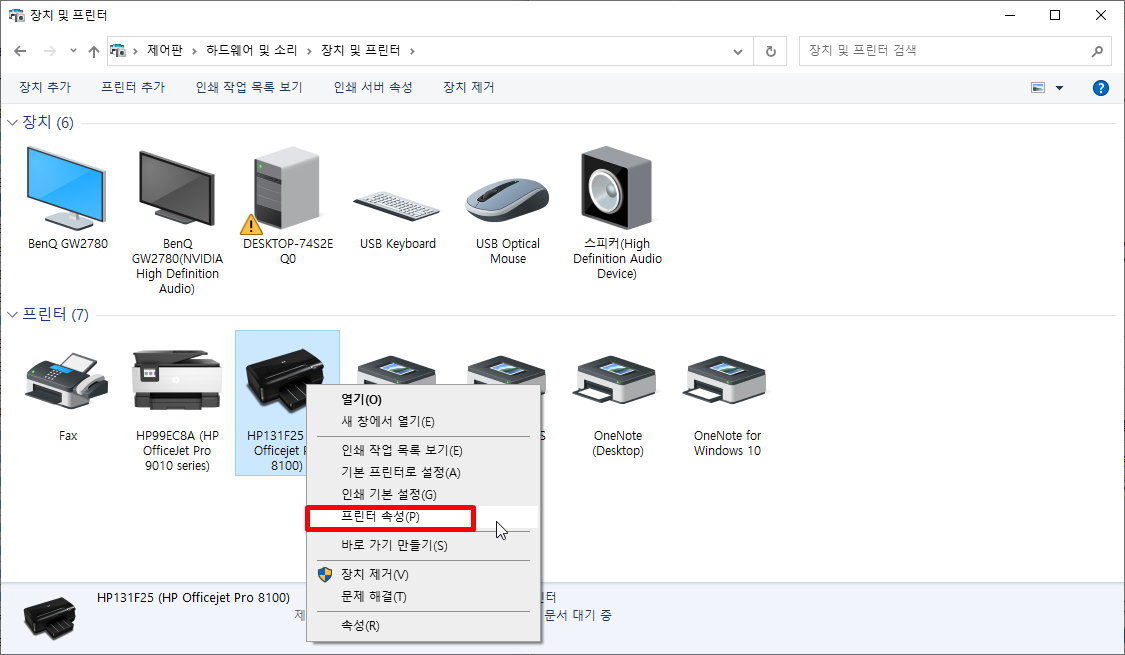Select the USB Keyboard device icon
Viewport: 1125px width, 655px height.
(x=397, y=206)
